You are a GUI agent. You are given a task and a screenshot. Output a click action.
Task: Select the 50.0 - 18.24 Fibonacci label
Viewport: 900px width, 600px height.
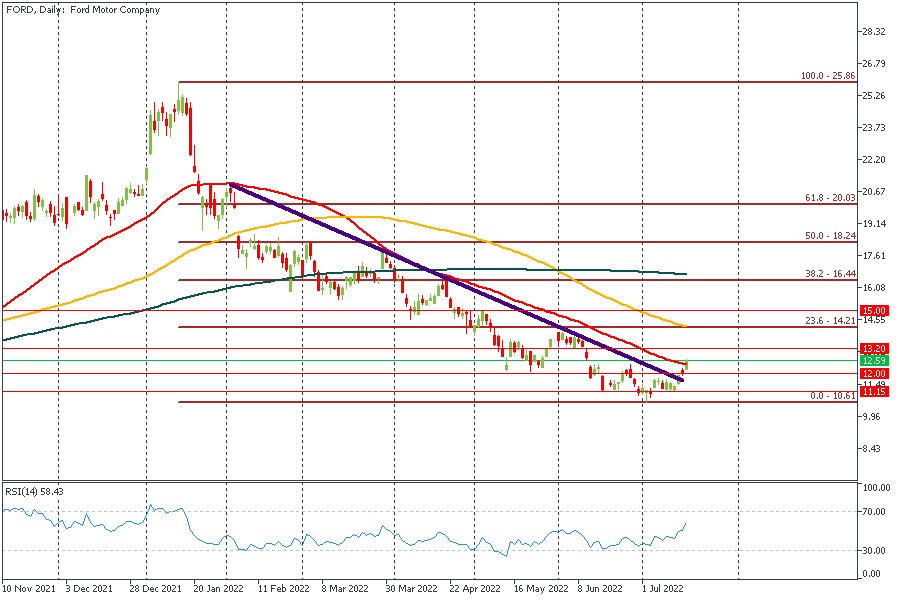[x=829, y=236]
